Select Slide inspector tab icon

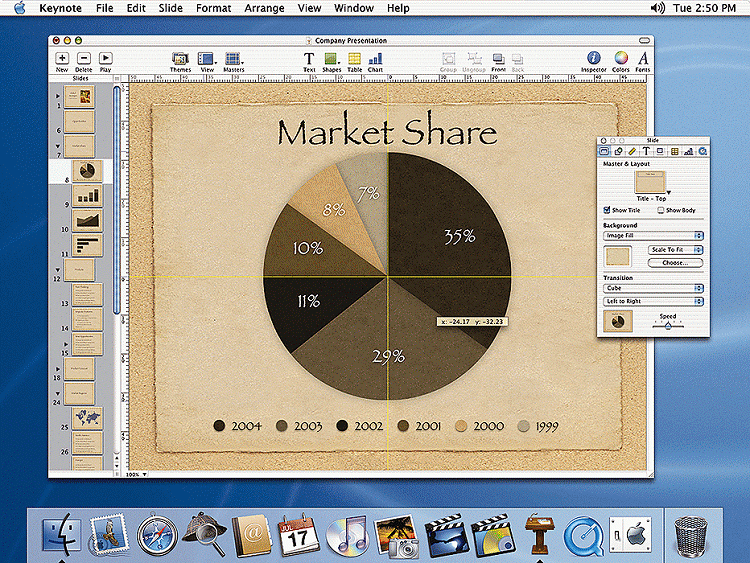tap(604, 151)
